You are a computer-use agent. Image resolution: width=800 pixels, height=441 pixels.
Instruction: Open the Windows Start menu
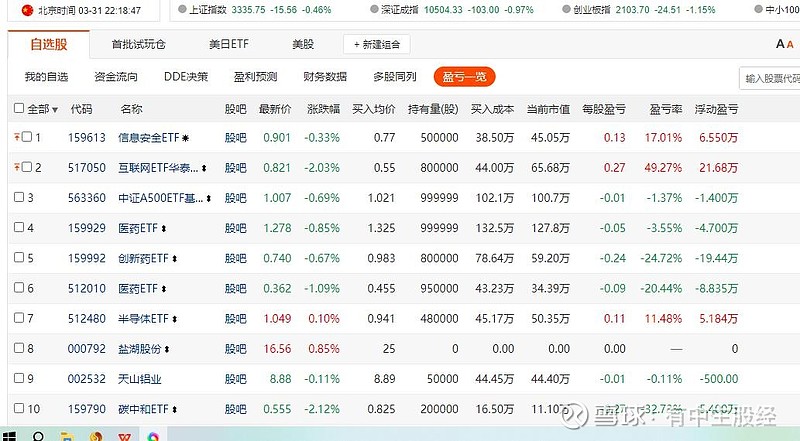pyautogui.click(x=9, y=436)
